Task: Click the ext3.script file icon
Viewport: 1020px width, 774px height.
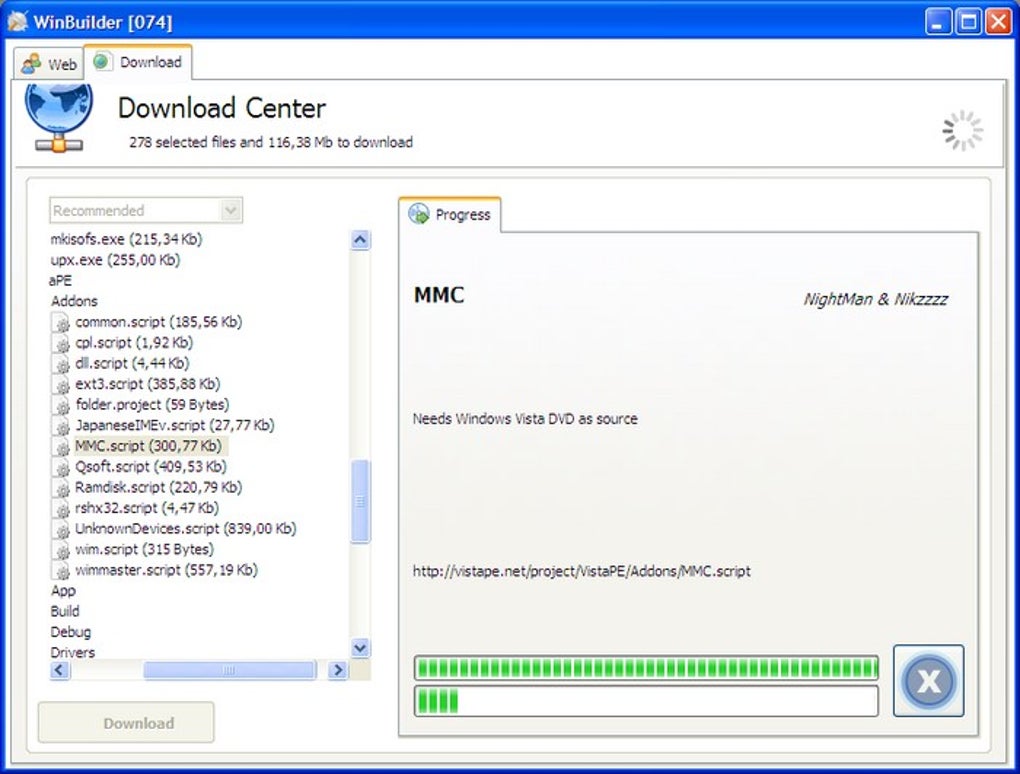Action: point(61,385)
